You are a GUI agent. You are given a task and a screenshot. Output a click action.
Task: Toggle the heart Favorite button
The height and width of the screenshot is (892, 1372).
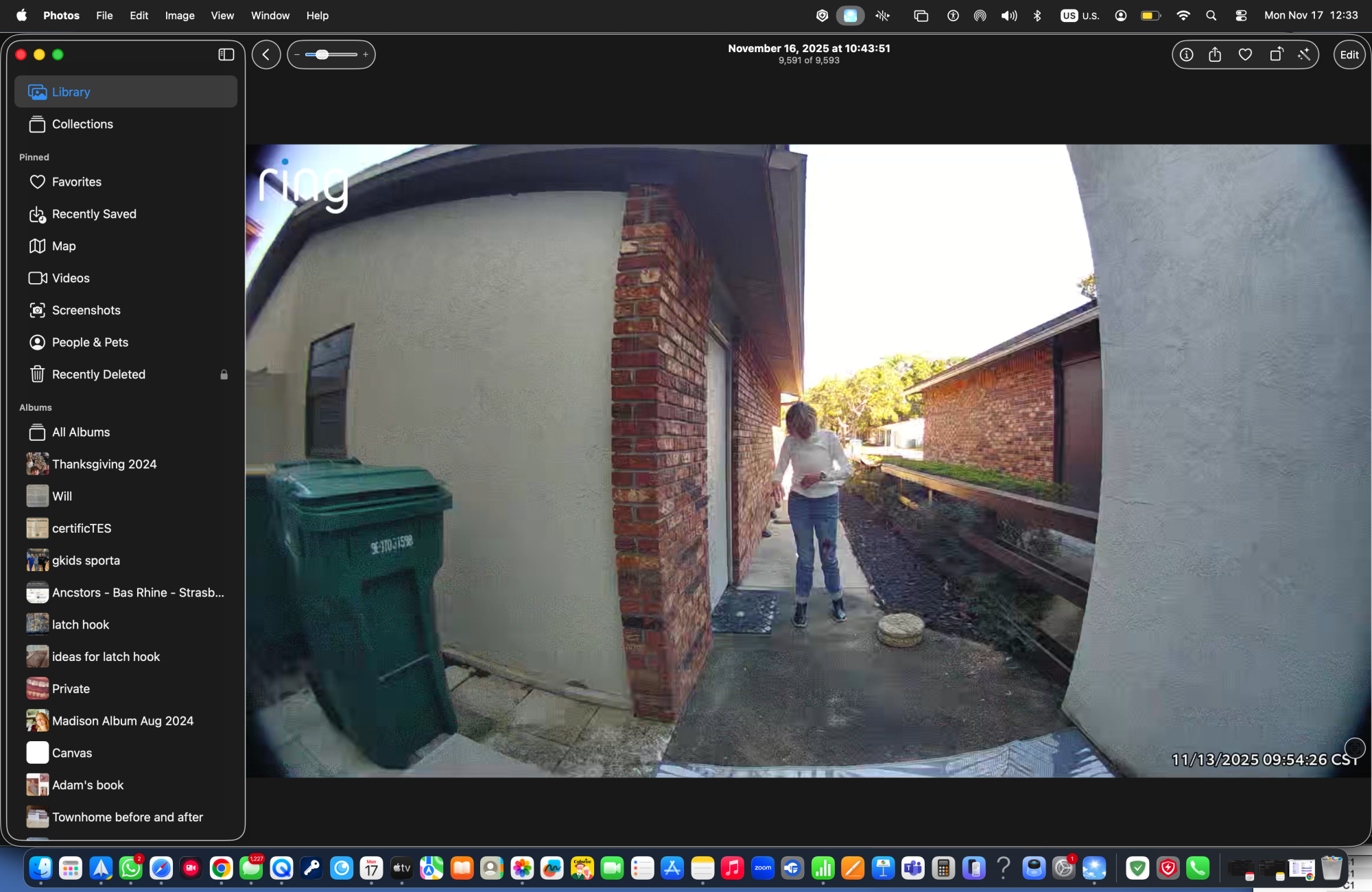tap(1245, 55)
